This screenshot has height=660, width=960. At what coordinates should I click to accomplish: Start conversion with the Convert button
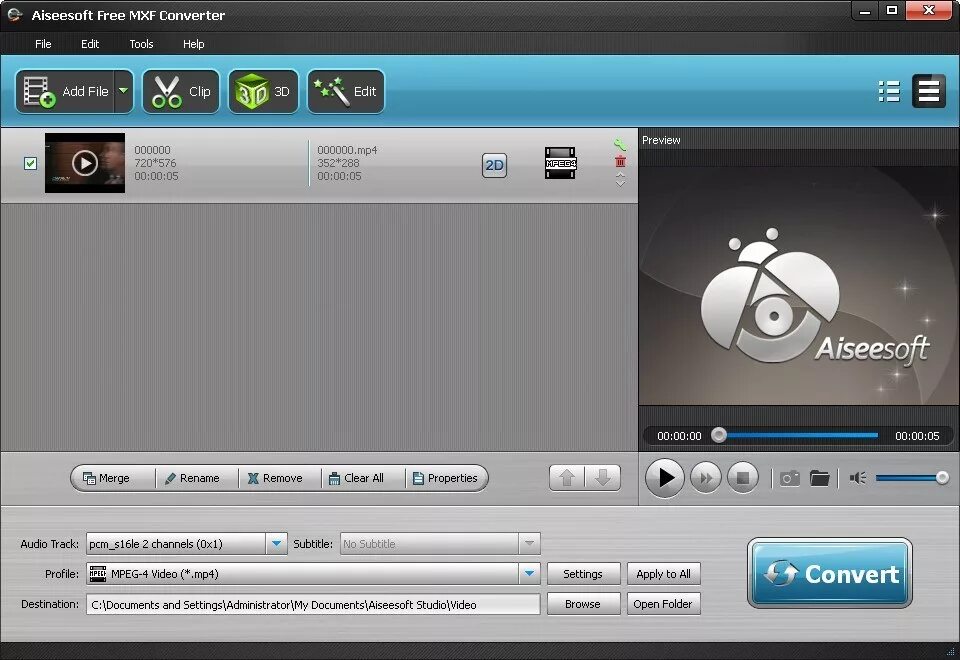(x=830, y=573)
